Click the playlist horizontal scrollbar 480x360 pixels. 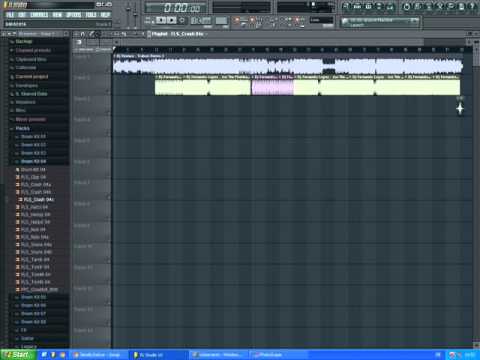[x=269, y=42]
